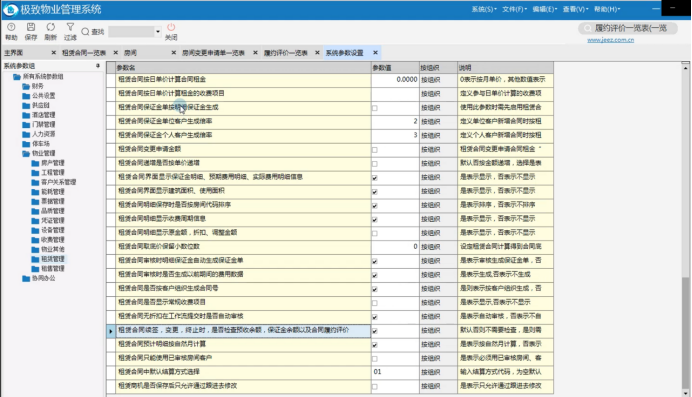This screenshot has height=397, width=692.
Task: Toggle checkbox for 租赁合同是否显示常规收费项目
Action: pos(375,303)
